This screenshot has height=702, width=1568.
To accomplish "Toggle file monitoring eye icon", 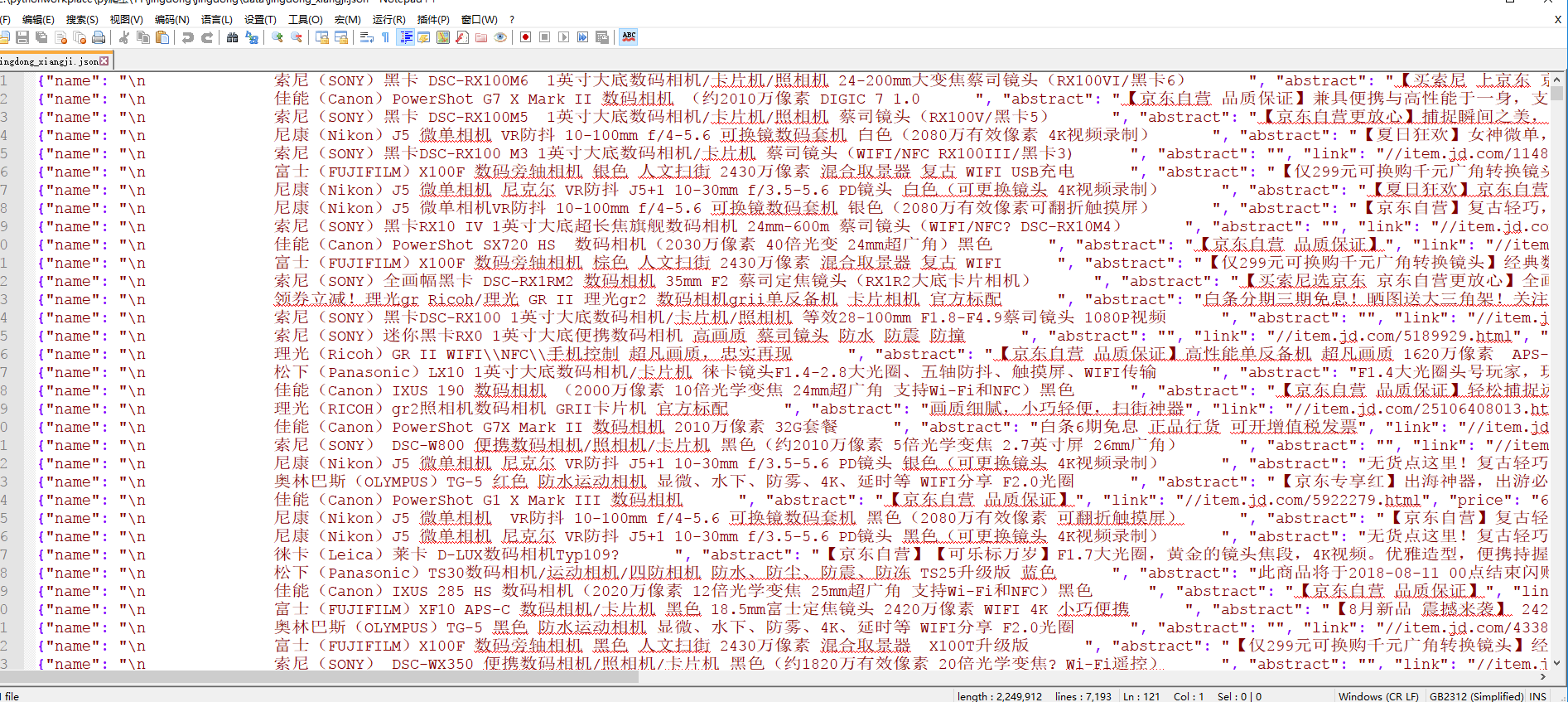I will click(500, 37).
